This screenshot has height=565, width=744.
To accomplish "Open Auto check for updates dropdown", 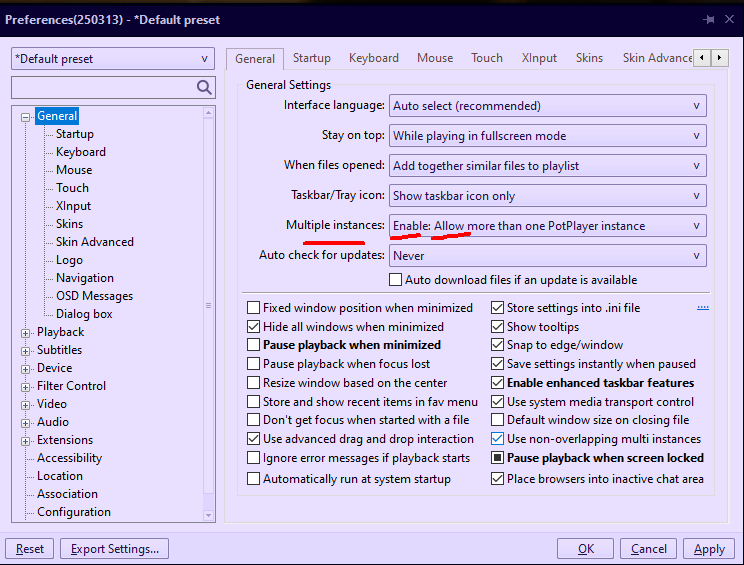I will [548, 255].
